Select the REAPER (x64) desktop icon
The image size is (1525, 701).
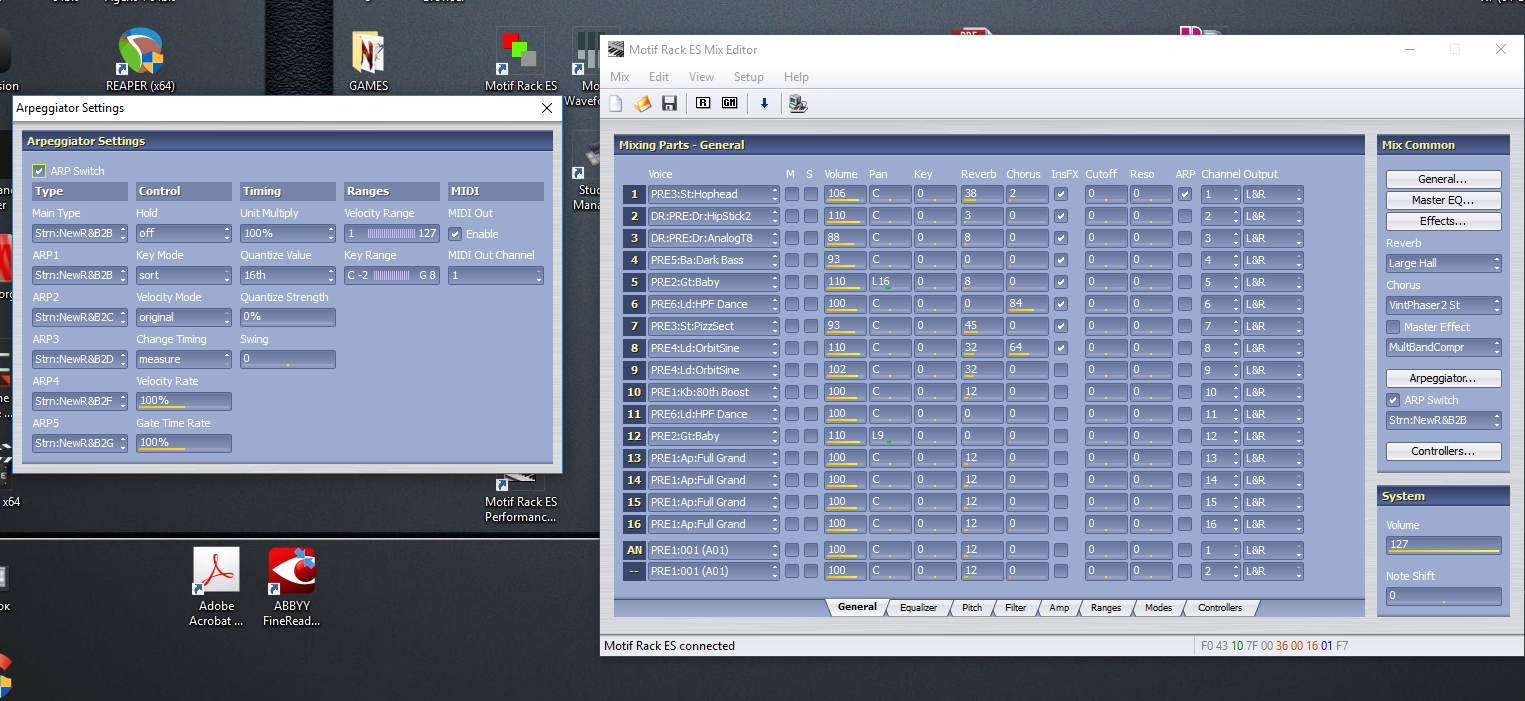(x=140, y=60)
